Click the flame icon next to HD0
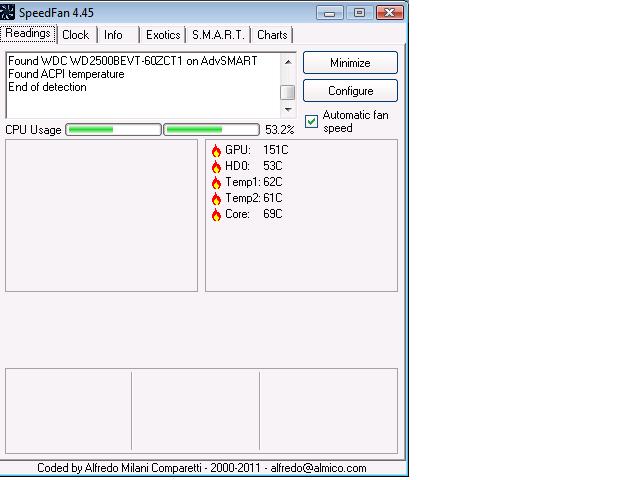Viewport: 640px width, 480px height. click(216, 166)
